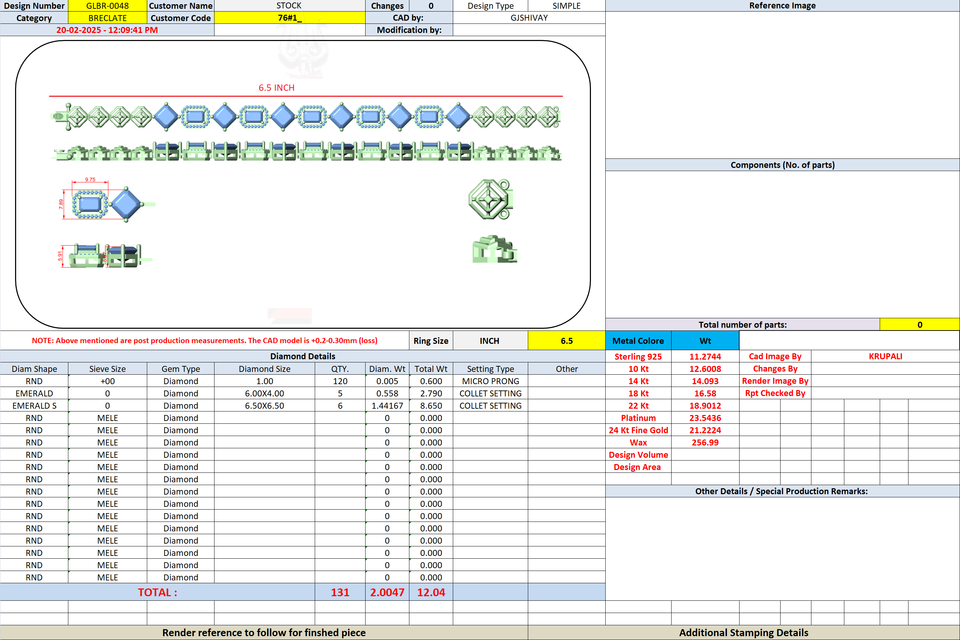Select Other Details / Special Production Remarks header

point(781,491)
